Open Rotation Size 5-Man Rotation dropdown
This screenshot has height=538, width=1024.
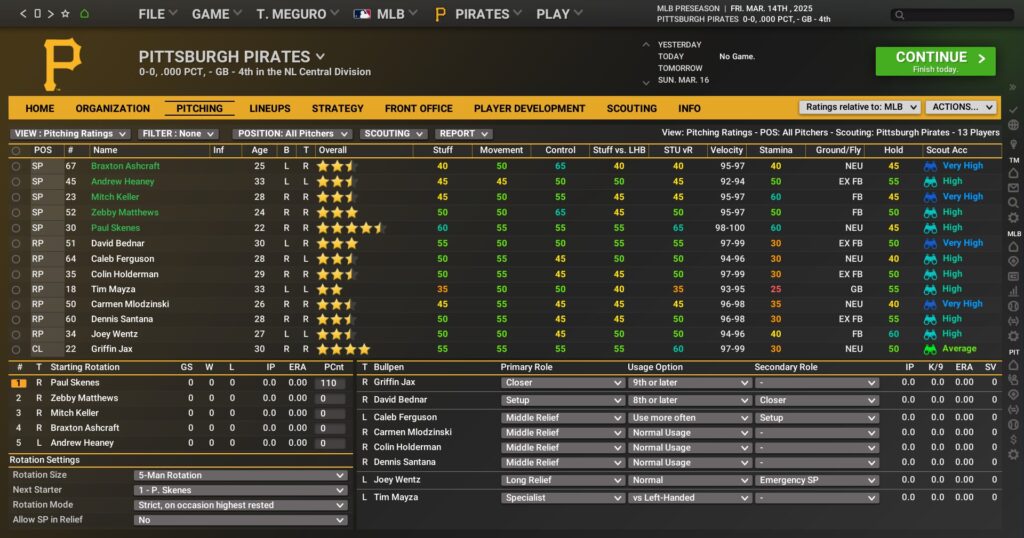(x=240, y=475)
